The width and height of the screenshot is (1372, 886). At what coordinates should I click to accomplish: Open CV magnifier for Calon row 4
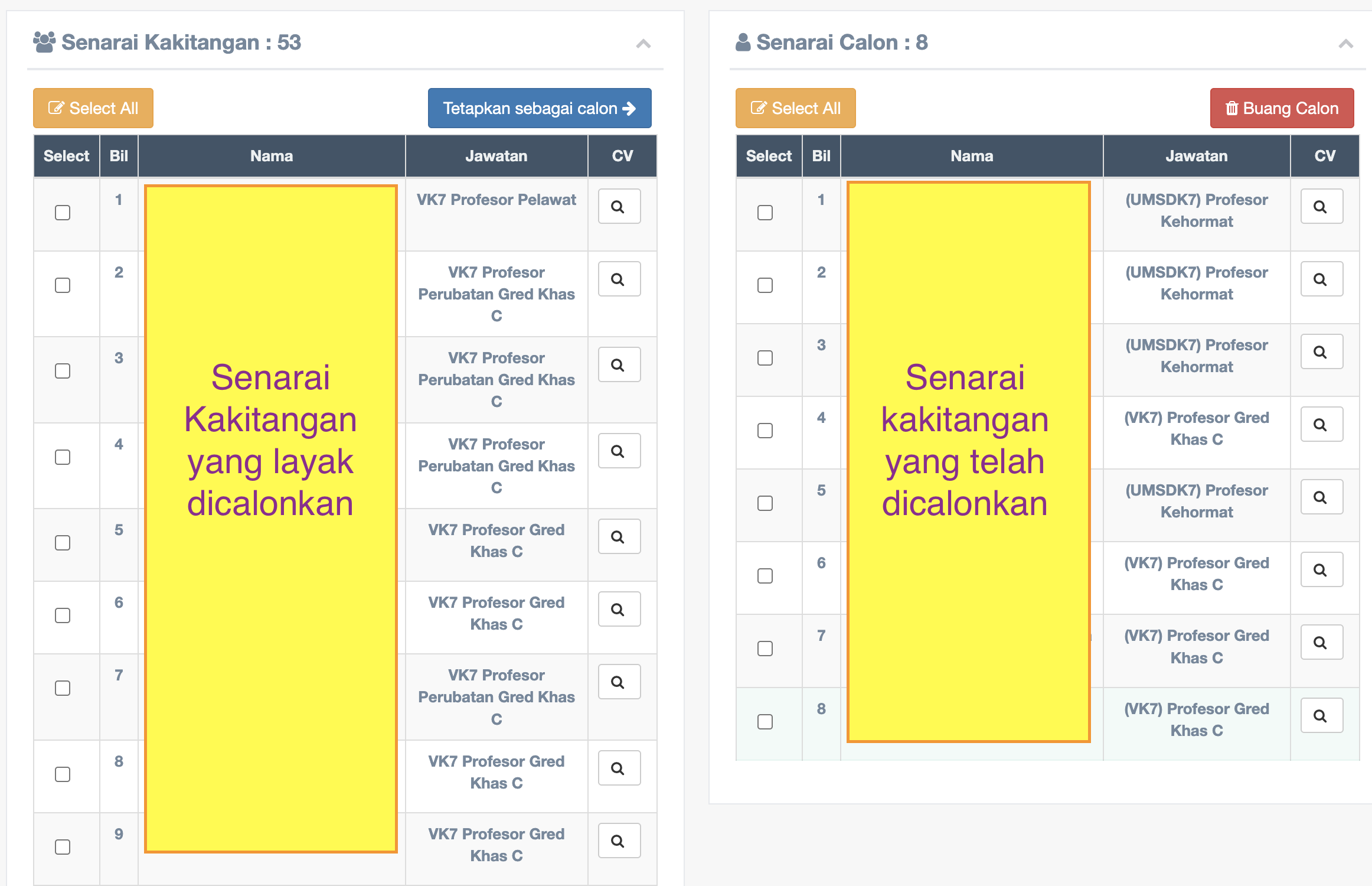pos(1321,425)
